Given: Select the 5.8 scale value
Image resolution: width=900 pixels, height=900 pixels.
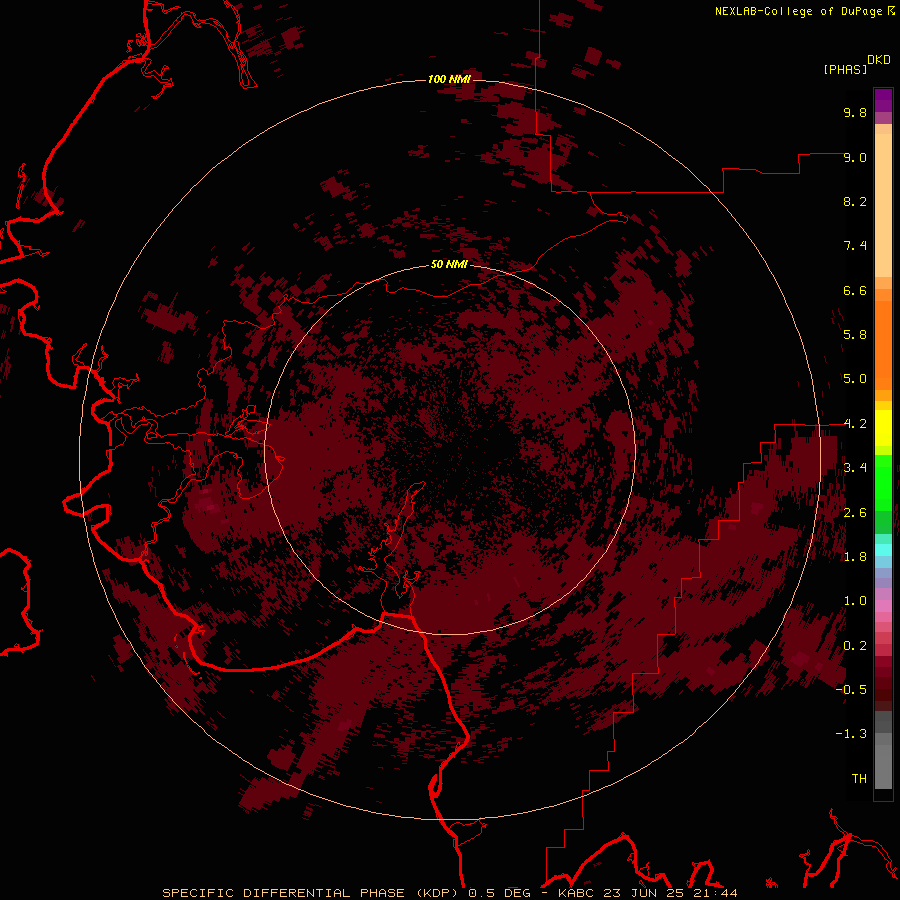Looking at the screenshot, I should (855, 335).
